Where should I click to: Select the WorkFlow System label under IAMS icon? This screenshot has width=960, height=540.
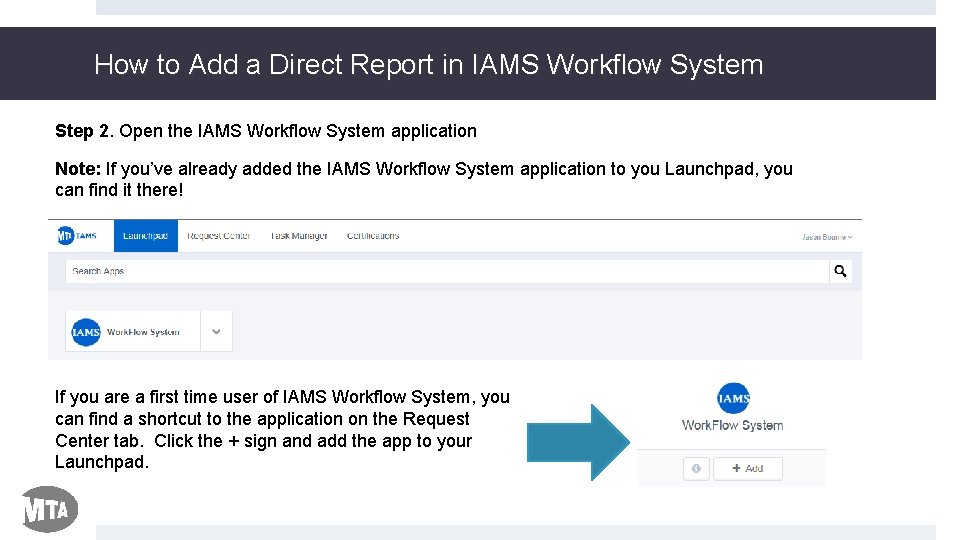(732, 425)
